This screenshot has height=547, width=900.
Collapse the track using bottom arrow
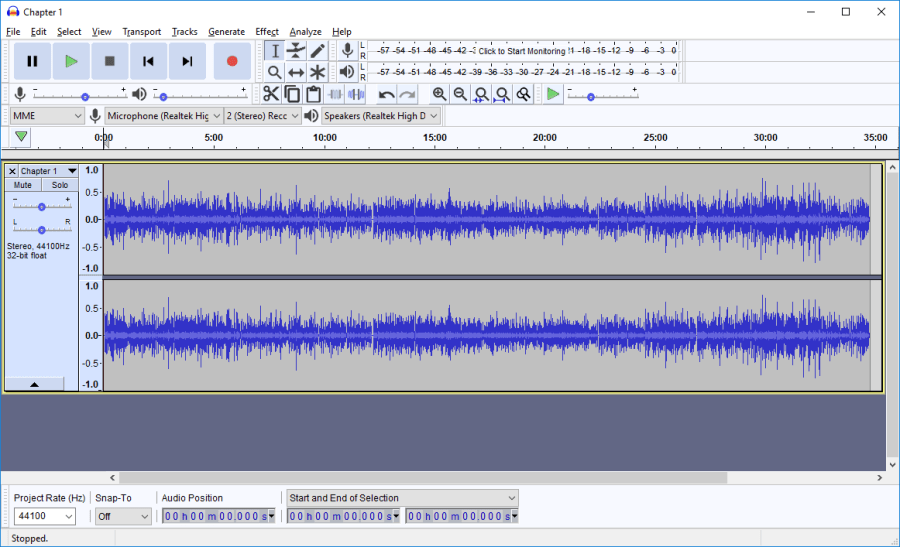pyautogui.click(x=34, y=384)
